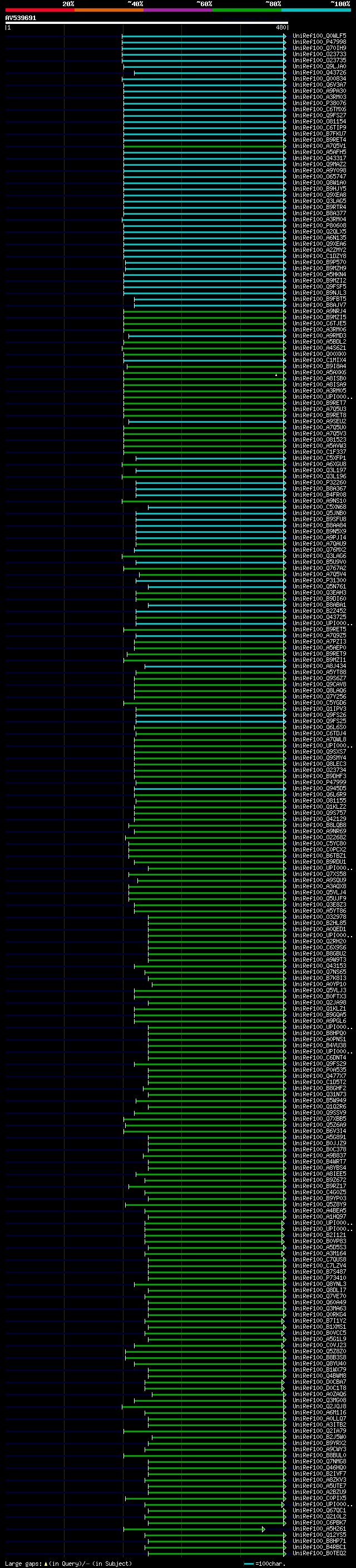This screenshot has width=356, height=1568.
Task: Open hit UniRef100_A9PJI4
Action: 319,537
